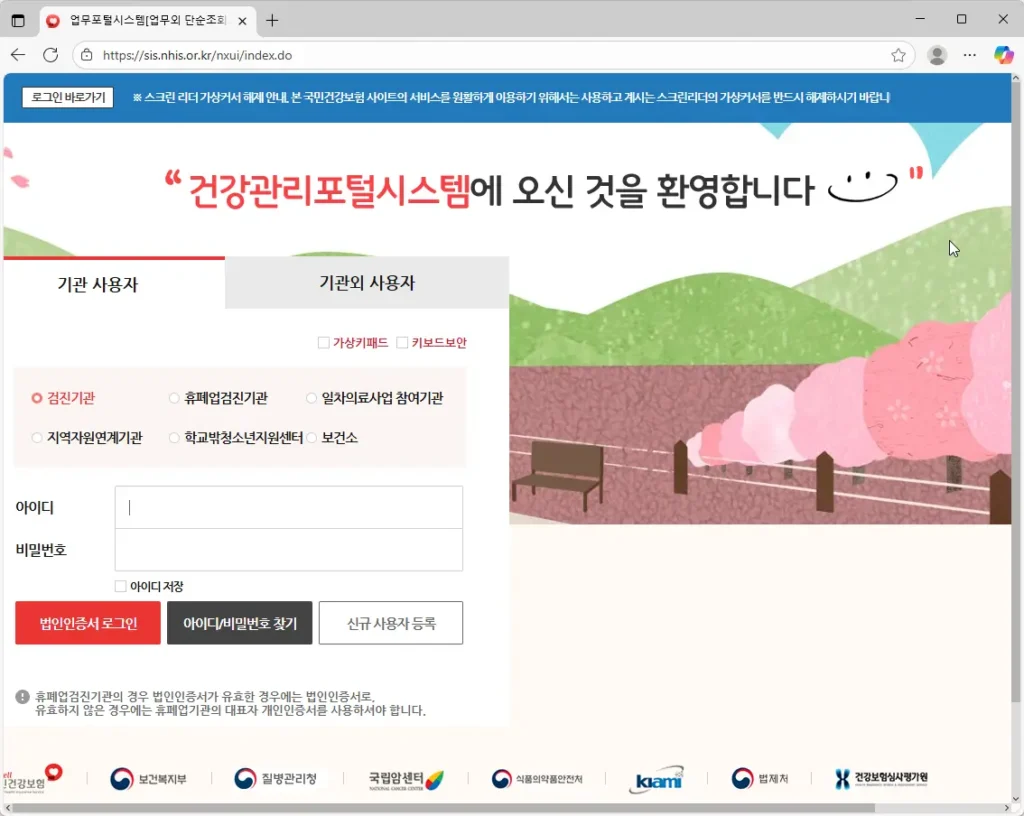
Task: Click the 질병관리청 logo in footer
Action: point(276,779)
